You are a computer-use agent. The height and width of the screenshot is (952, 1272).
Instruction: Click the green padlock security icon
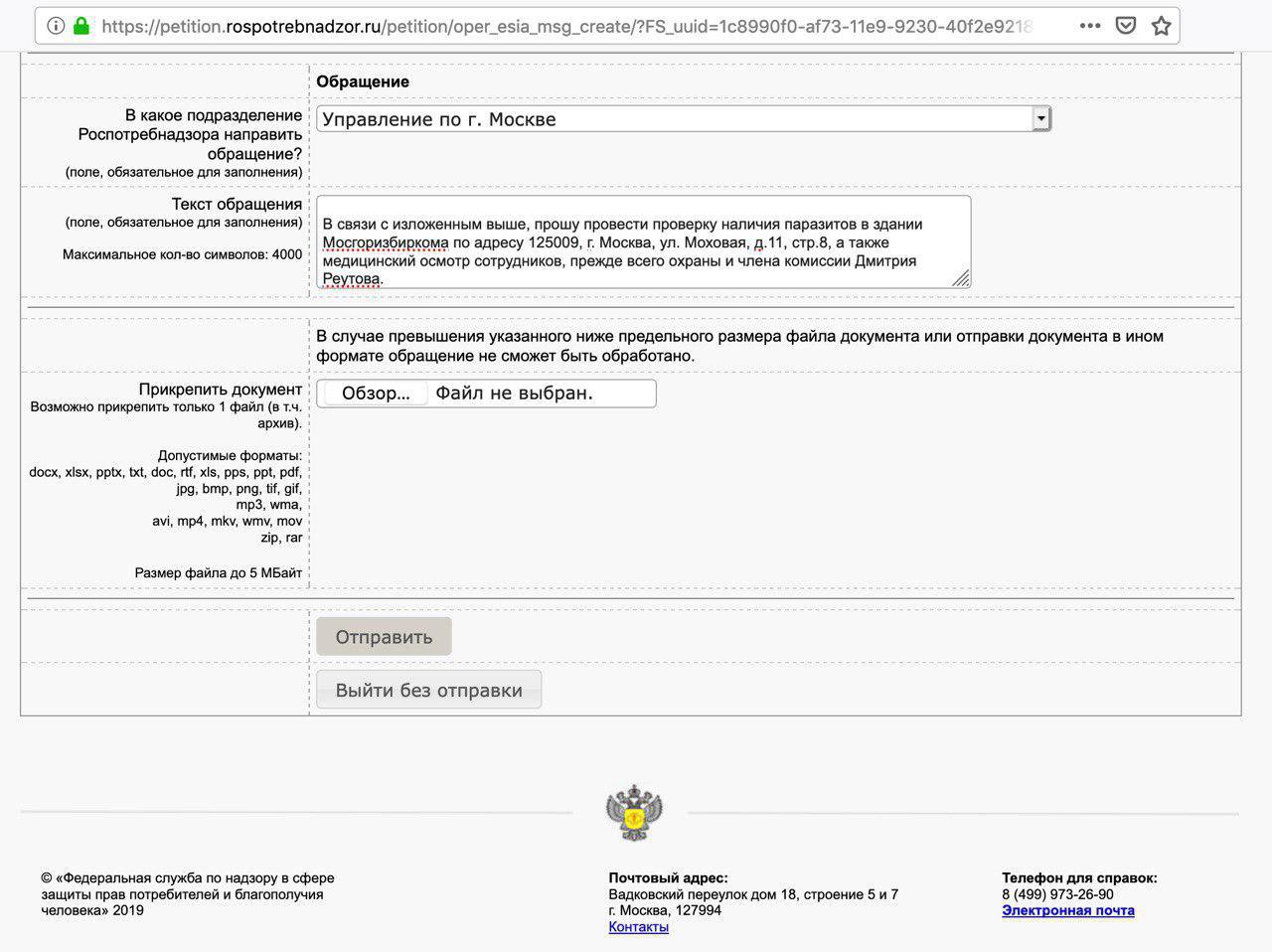(x=81, y=26)
